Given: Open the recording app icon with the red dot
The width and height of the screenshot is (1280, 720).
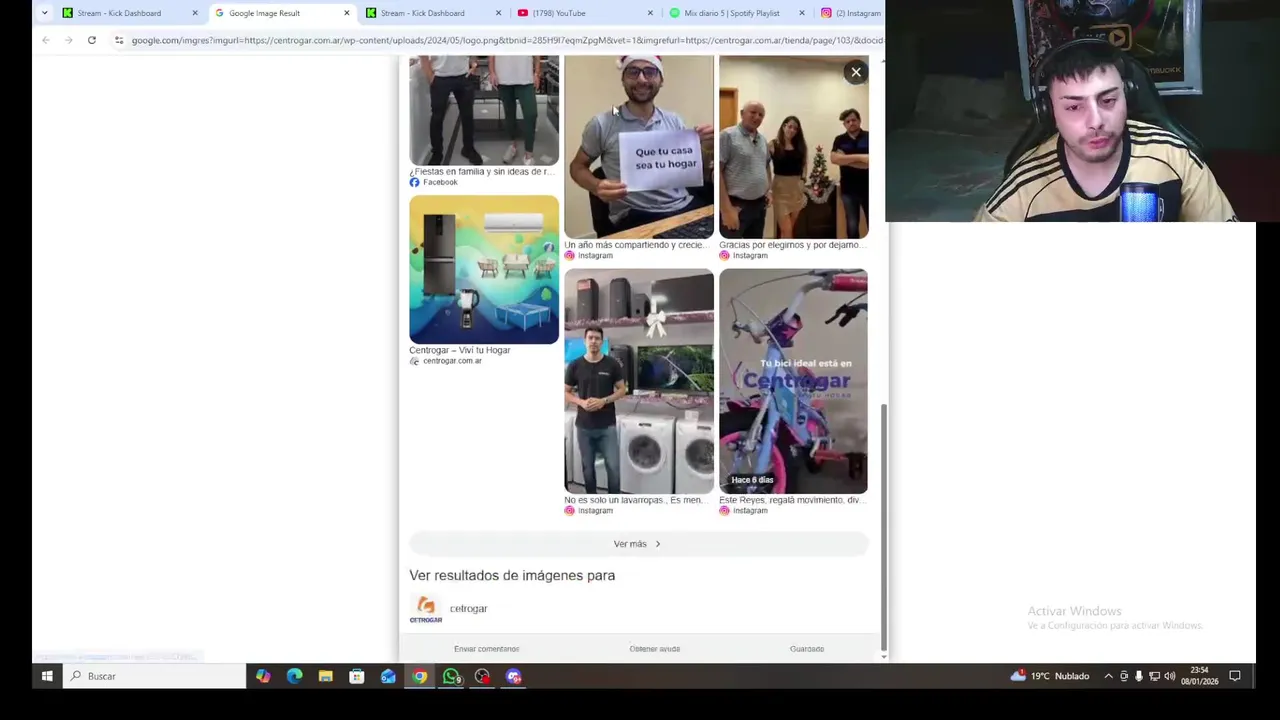Looking at the screenshot, I should coord(482,676).
